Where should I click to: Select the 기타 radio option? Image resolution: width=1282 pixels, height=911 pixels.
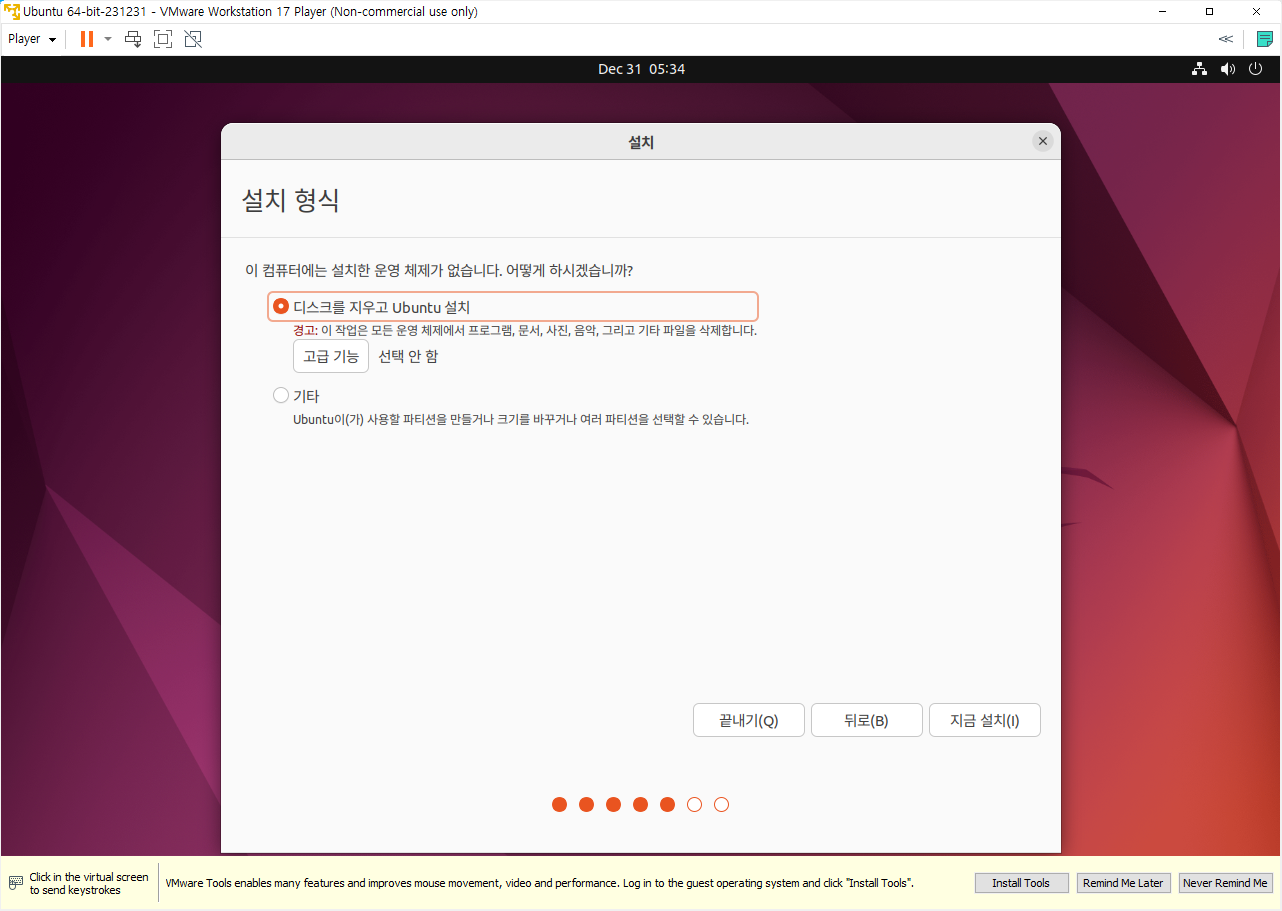[x=281, y=395]
